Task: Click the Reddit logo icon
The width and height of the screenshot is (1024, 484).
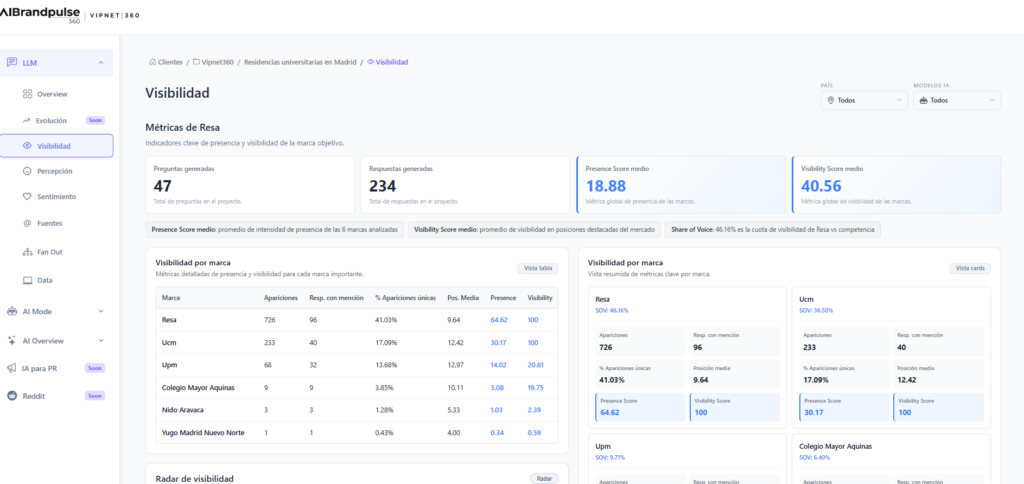Action: click(12, 396)
